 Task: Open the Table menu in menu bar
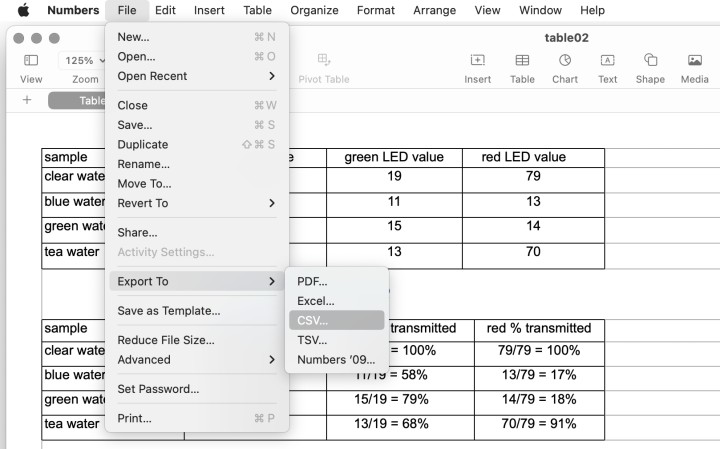pos(258,10)
